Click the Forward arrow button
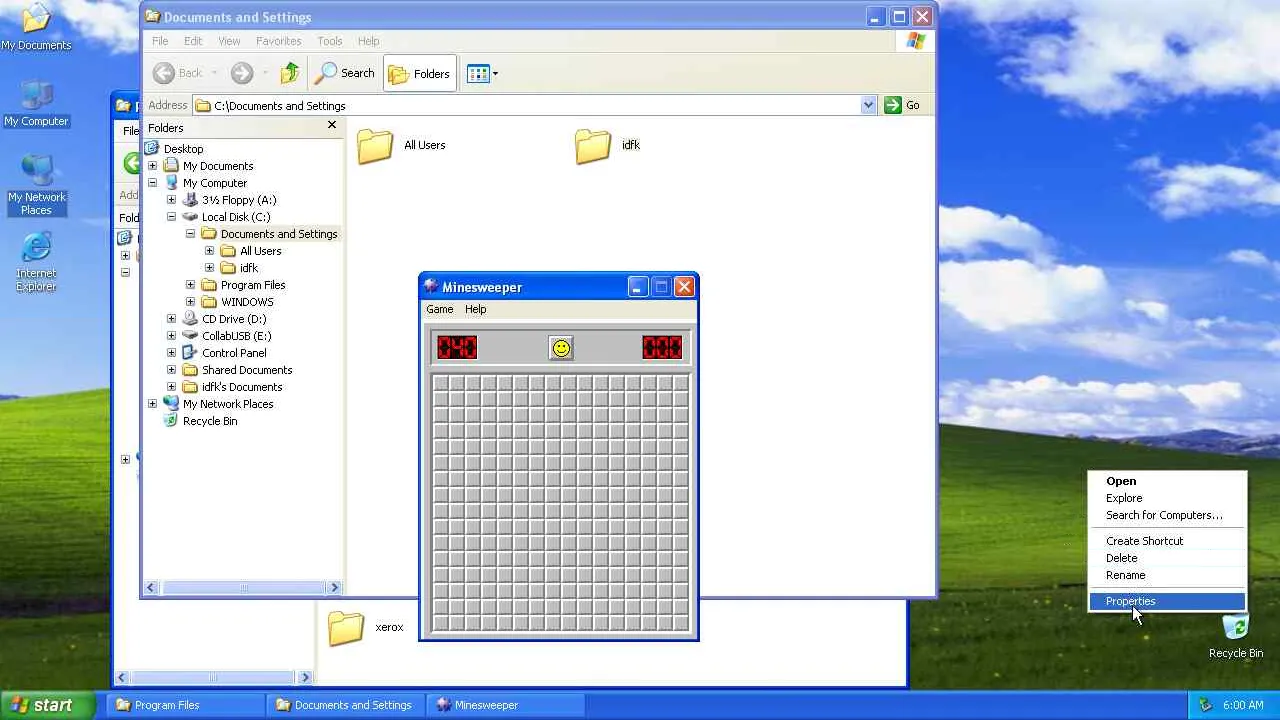 pos(241,73)
